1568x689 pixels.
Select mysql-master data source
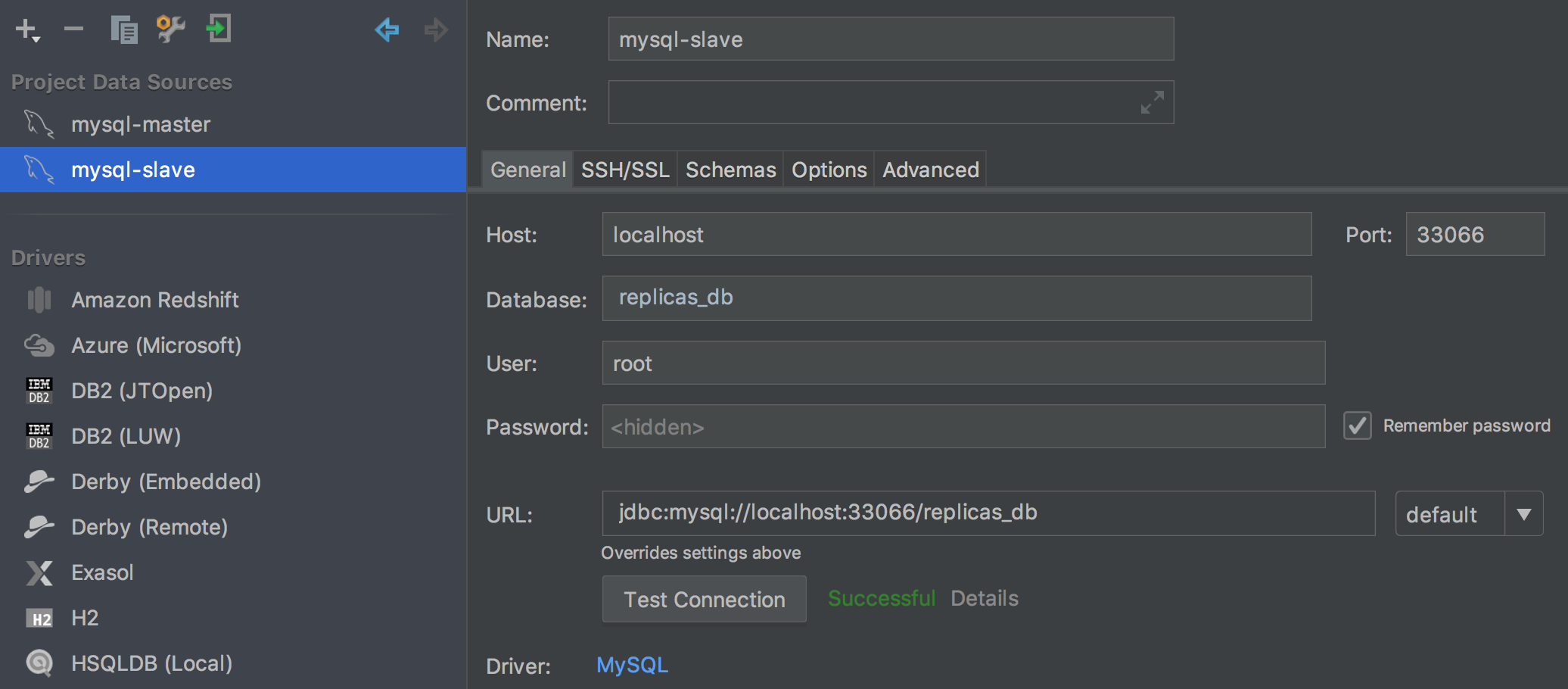coord(141,124)
